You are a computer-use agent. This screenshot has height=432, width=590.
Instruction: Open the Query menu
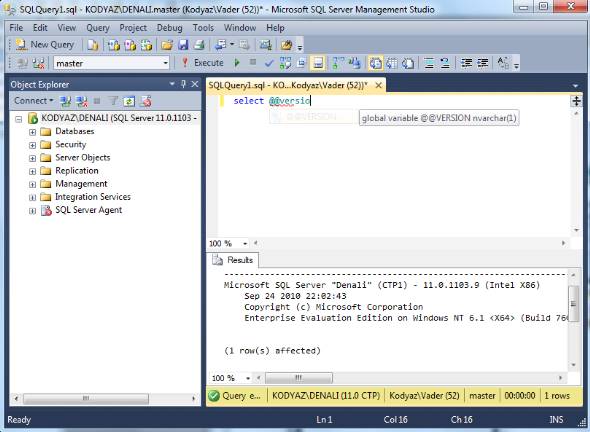click(x=98, y=28)
